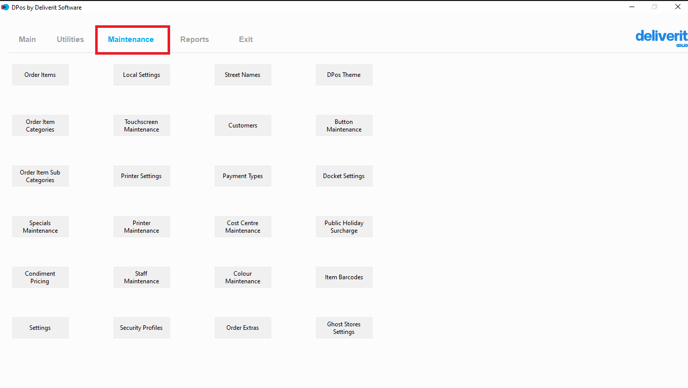
Task: Open Public Holiday Surcharge
Action: [344, 226]
